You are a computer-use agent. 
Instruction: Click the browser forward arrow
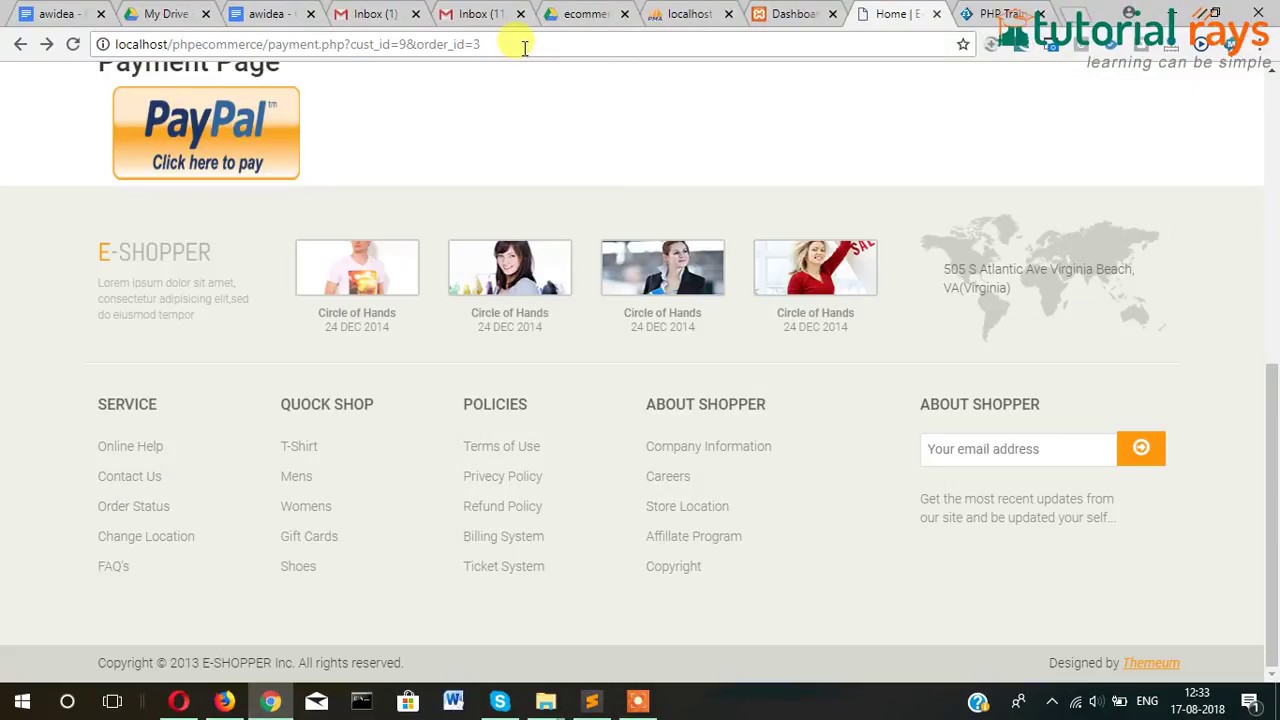pyautogui.click(x=46, y=44)
